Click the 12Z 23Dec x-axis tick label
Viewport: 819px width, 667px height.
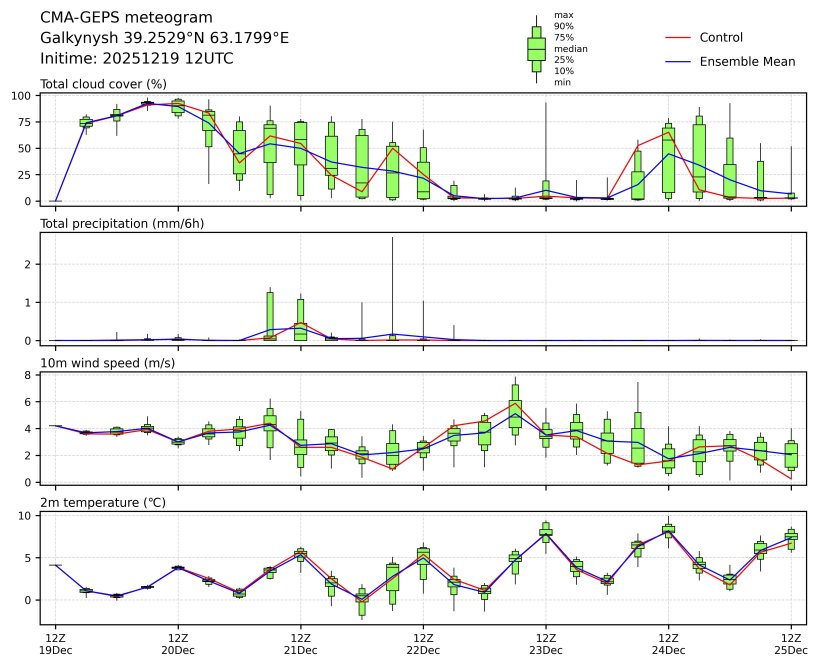(x=546, y=643)
